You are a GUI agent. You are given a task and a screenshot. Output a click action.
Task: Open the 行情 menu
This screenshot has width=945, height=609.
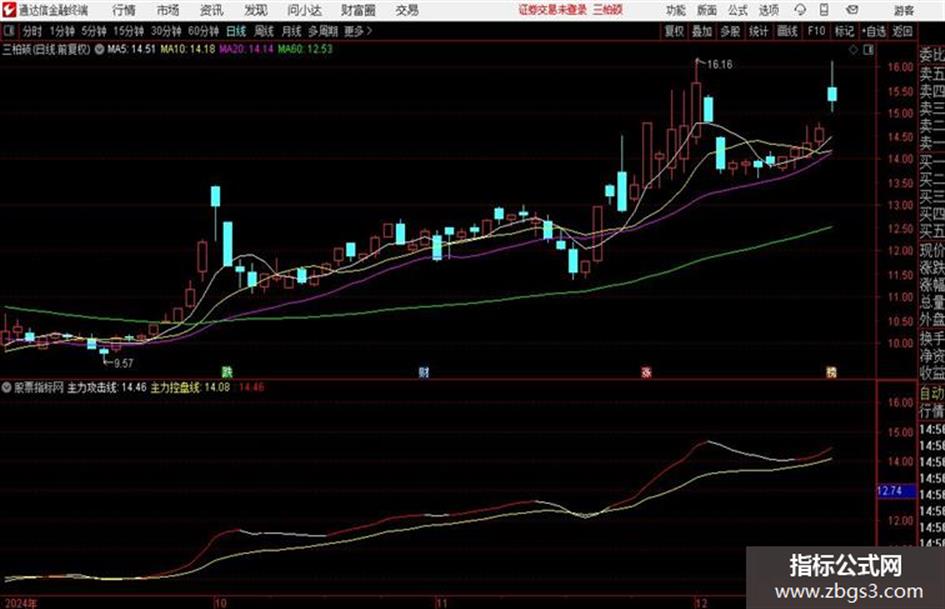coord(124,10)
